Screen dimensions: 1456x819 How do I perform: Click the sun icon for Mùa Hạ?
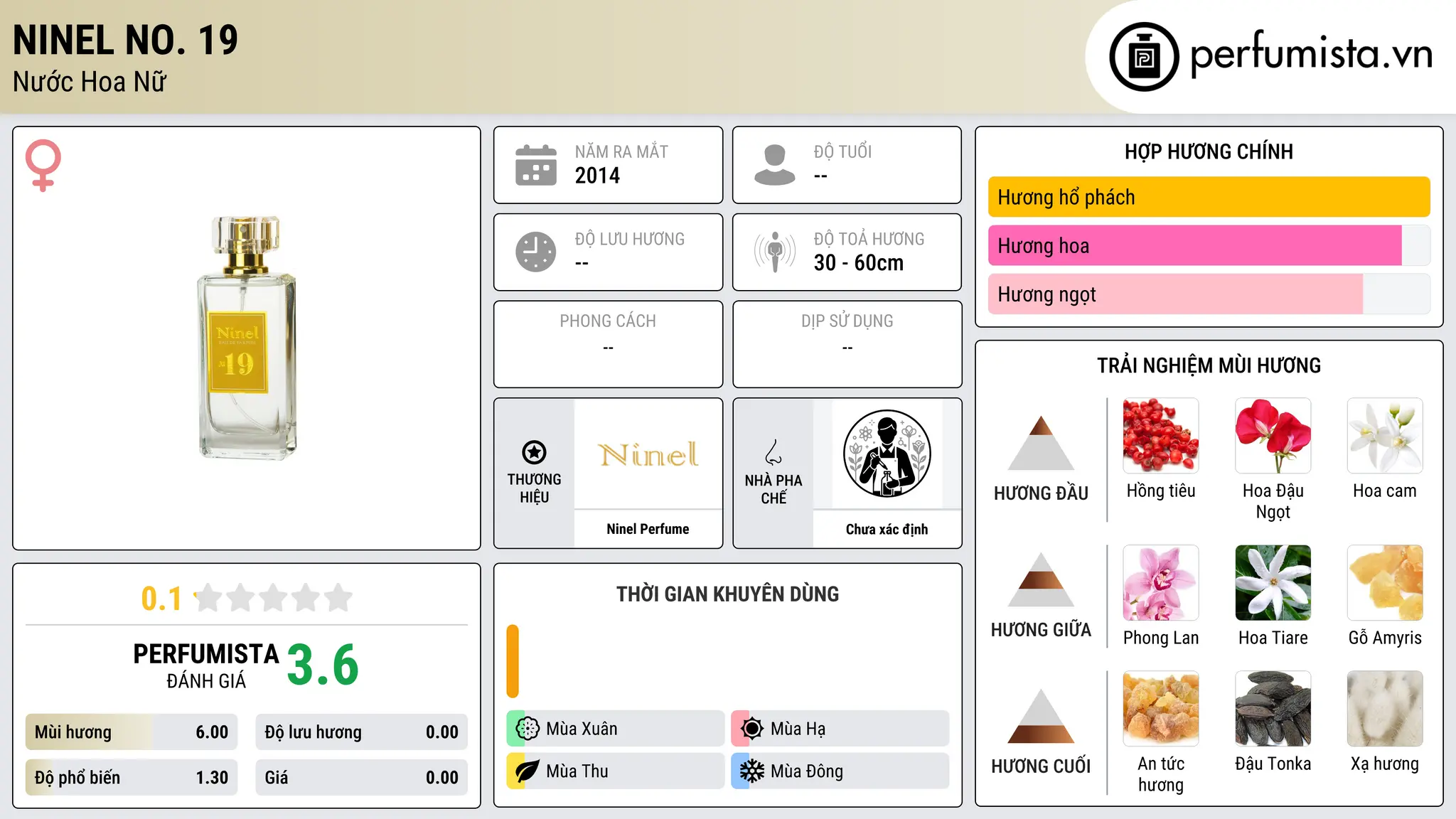point(751,729)
